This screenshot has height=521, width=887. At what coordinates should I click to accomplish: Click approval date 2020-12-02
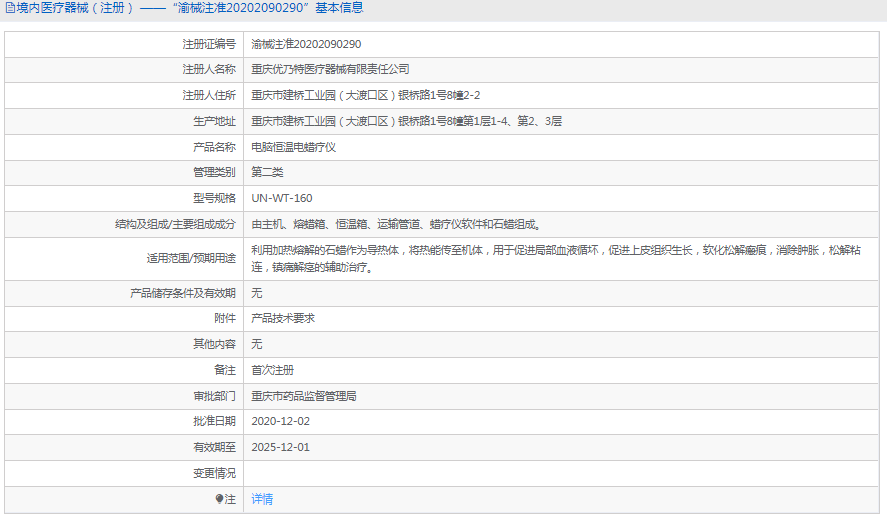click(x=281, y=421)
